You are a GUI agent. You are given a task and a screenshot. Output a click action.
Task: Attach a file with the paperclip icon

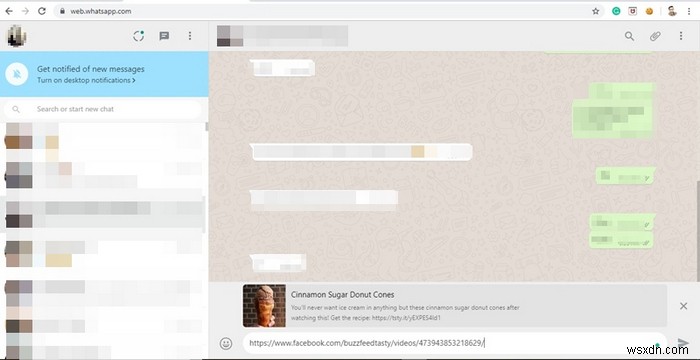pos(655,36)
